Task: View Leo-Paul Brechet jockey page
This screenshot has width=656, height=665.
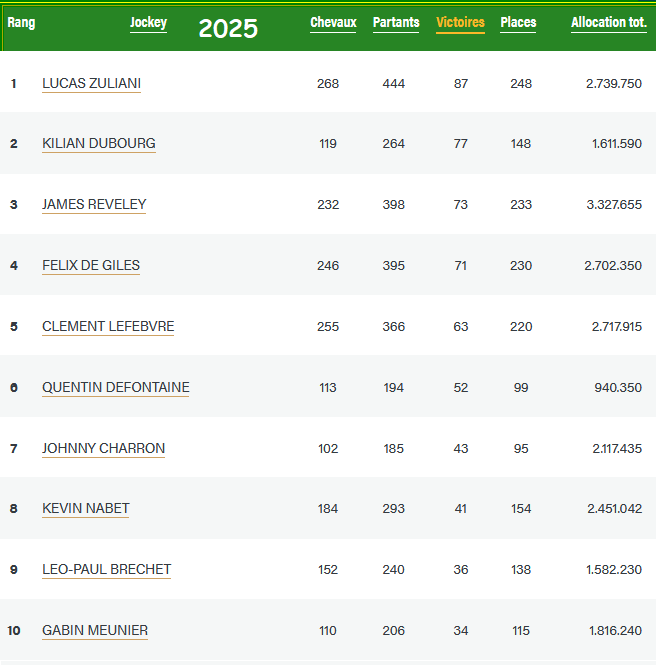Action: pyautogui.click(x=106, y=570)
